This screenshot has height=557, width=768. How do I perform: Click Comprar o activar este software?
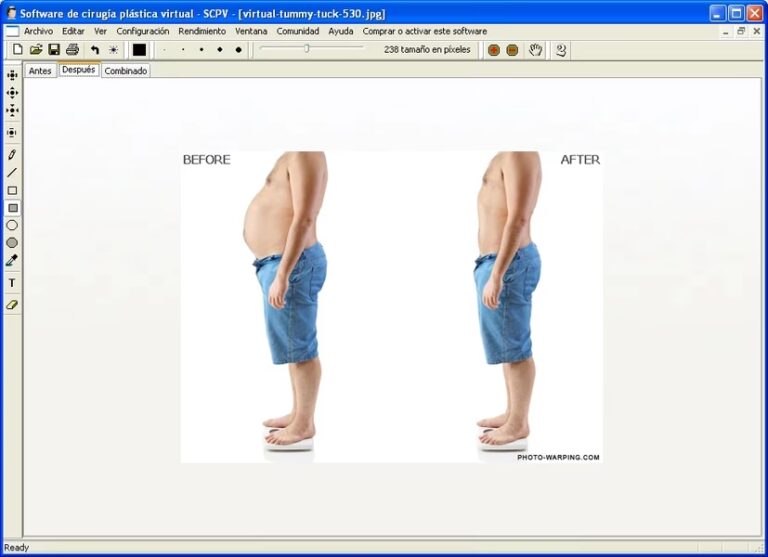[x=424, y=31]
